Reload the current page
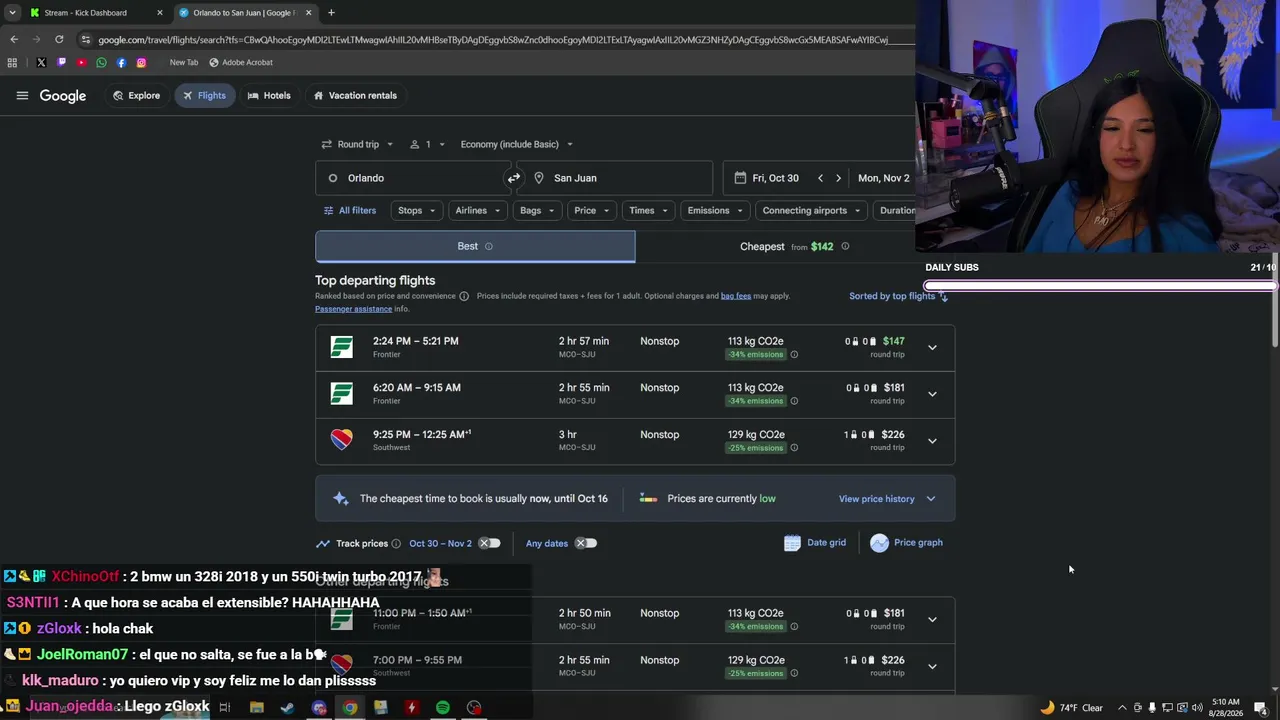The width and height of the screenshot is (1280, 720). point(59,40)
